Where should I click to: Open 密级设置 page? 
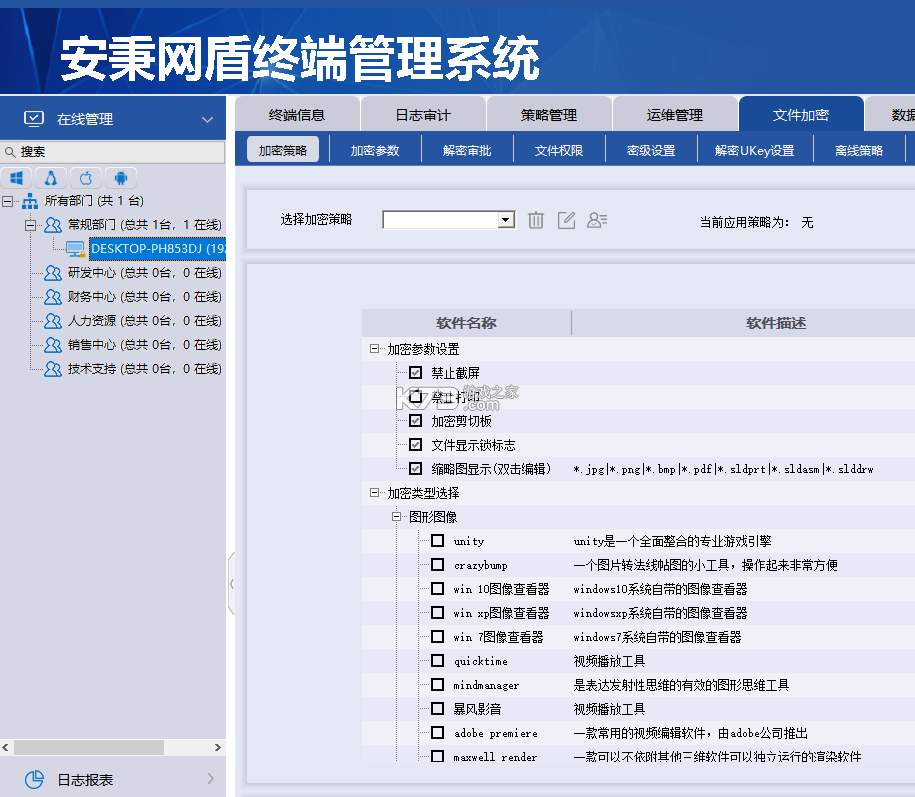click(x=651, y=151)
